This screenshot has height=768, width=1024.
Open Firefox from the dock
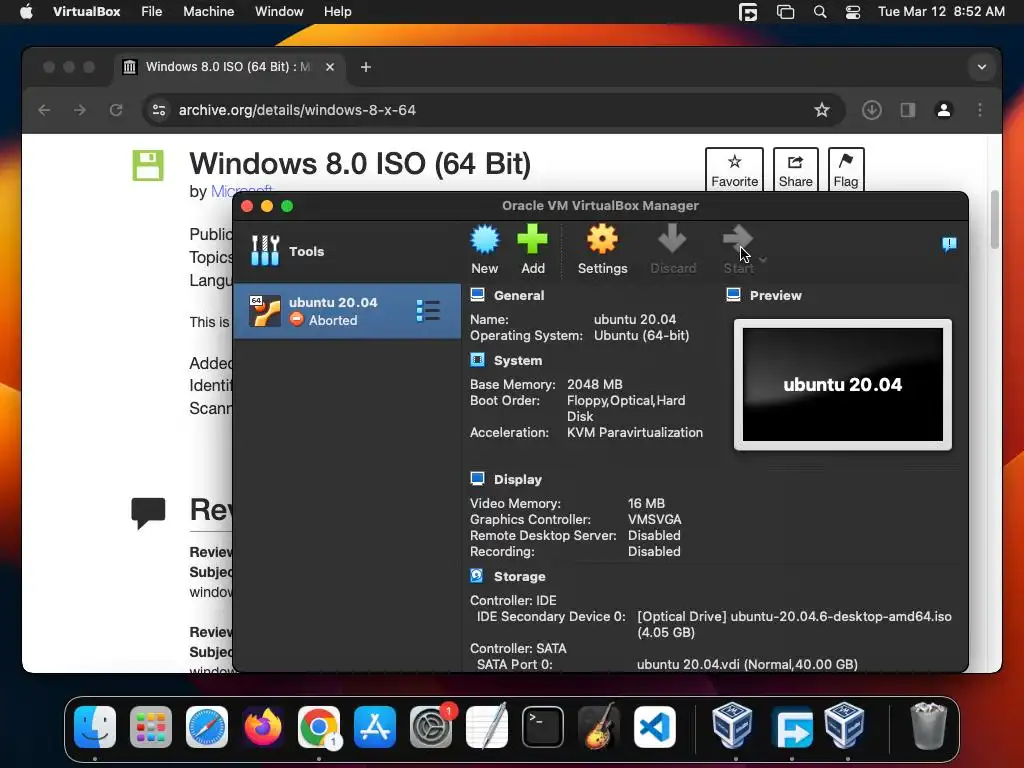263,727
